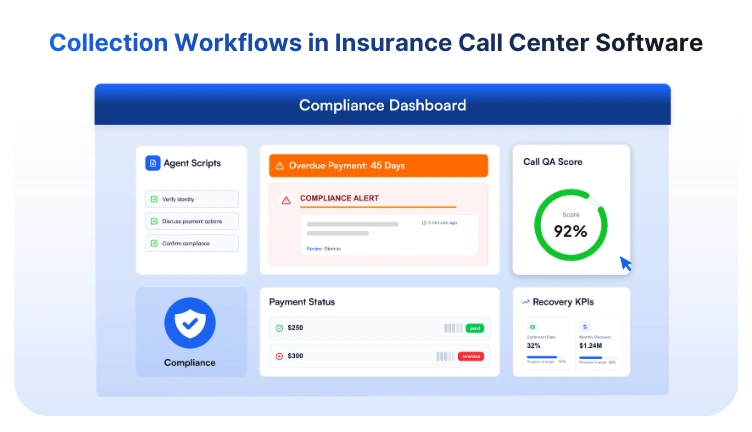Click the Agent Scripts heading
This screenshot has height=432, width=752.
tap(192, 163)
